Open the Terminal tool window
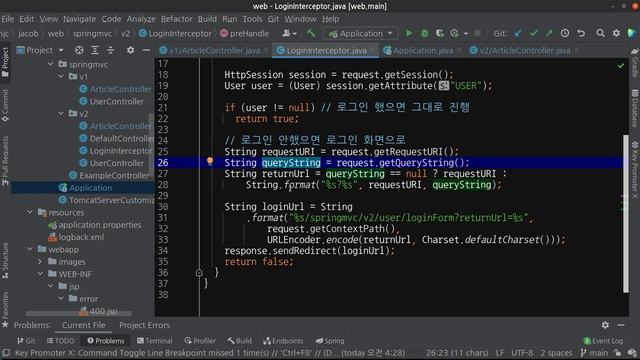Image resolution: width=640 pixels, height=360 pixels. pos(155,341)
